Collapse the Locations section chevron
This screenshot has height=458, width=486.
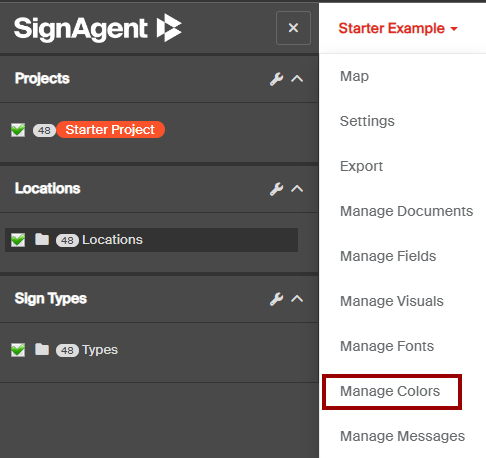(297, 189)
